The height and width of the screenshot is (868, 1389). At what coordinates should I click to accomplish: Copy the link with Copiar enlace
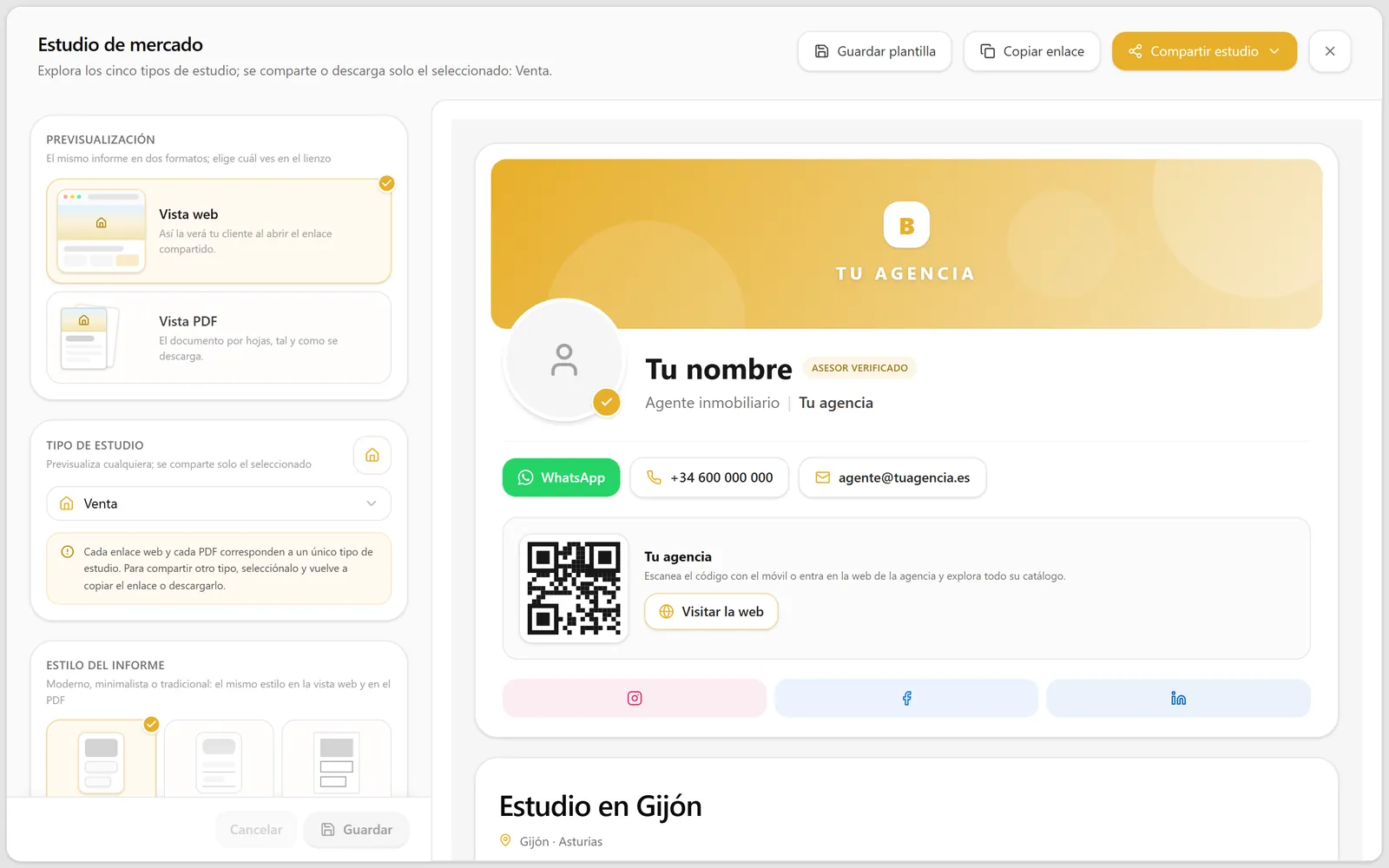pos(1031,51)
